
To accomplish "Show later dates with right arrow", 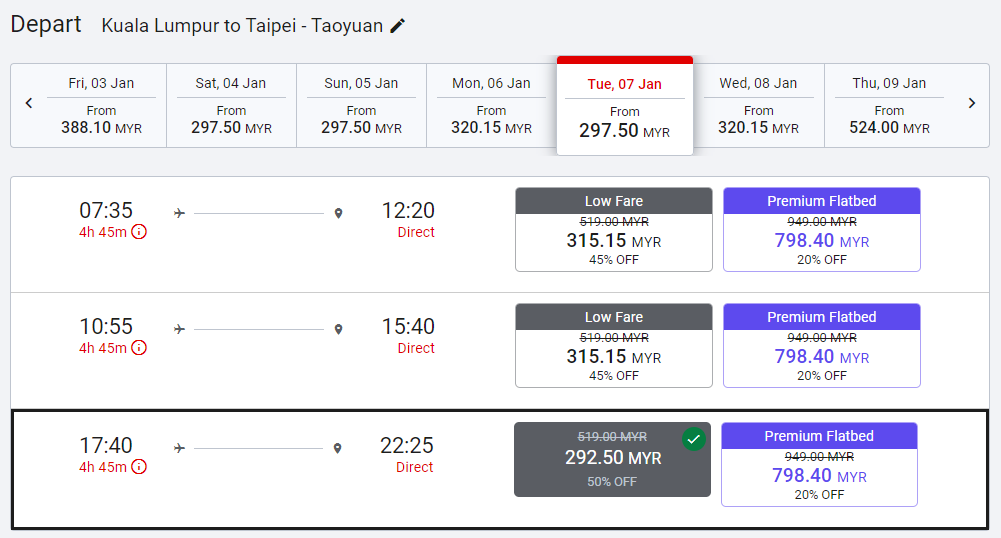I will pyautogui.click(x=971, y=103).
